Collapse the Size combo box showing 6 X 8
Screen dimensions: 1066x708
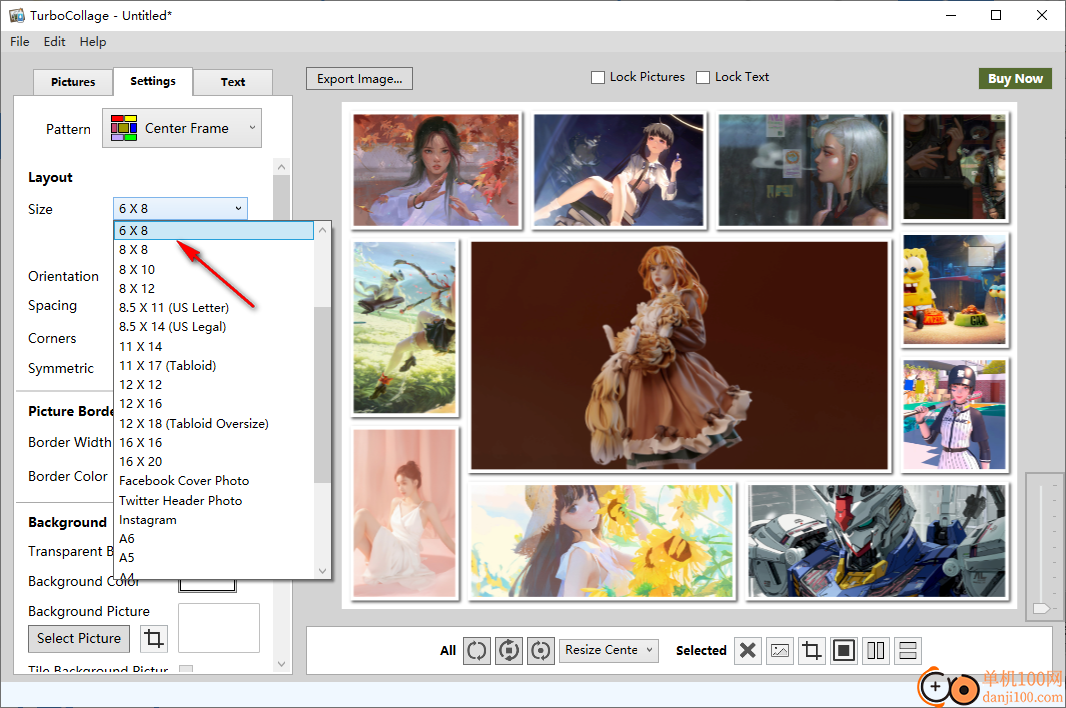180,208
